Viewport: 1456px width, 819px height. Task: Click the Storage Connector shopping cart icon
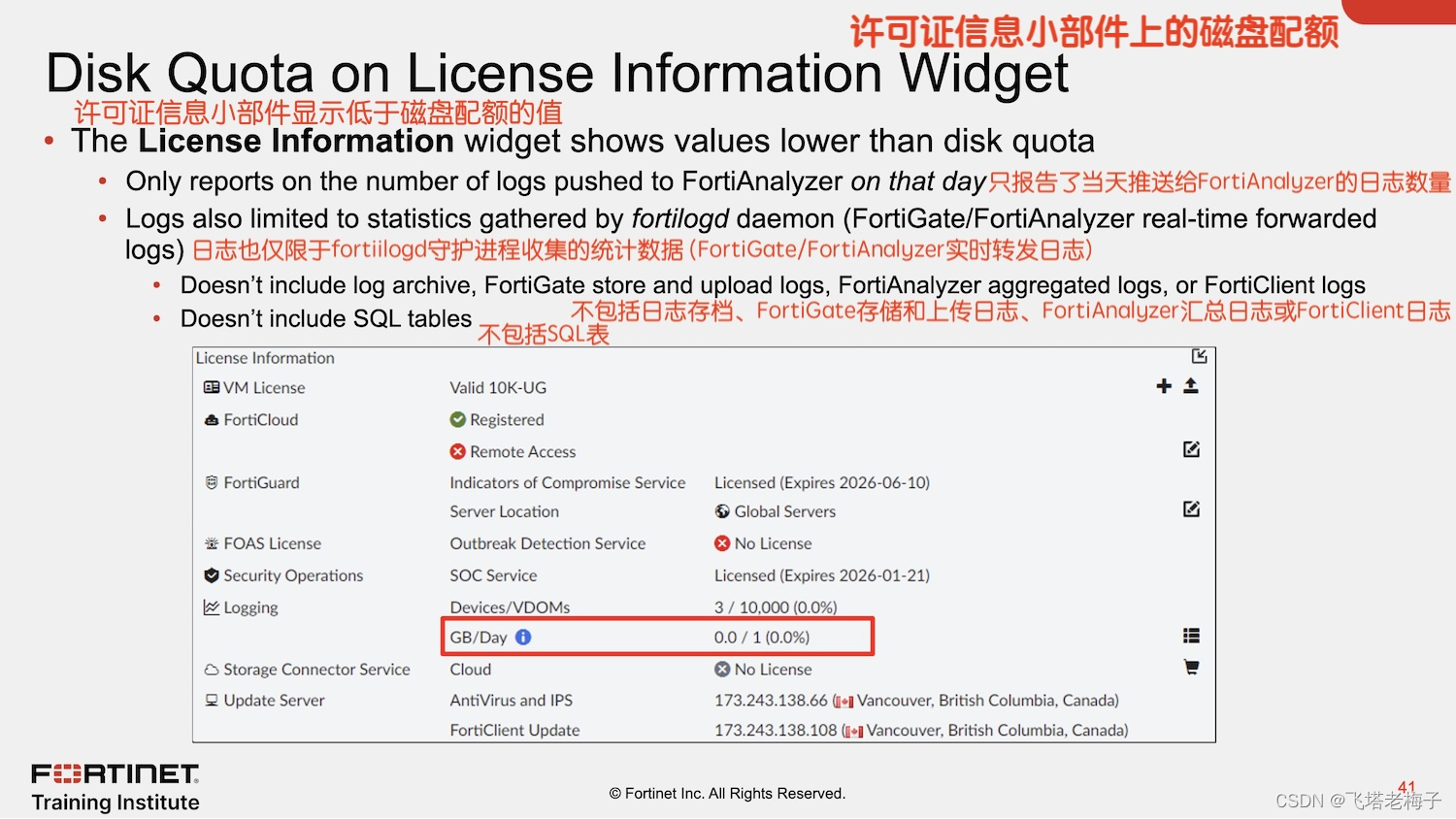[x=1191, y=668]
